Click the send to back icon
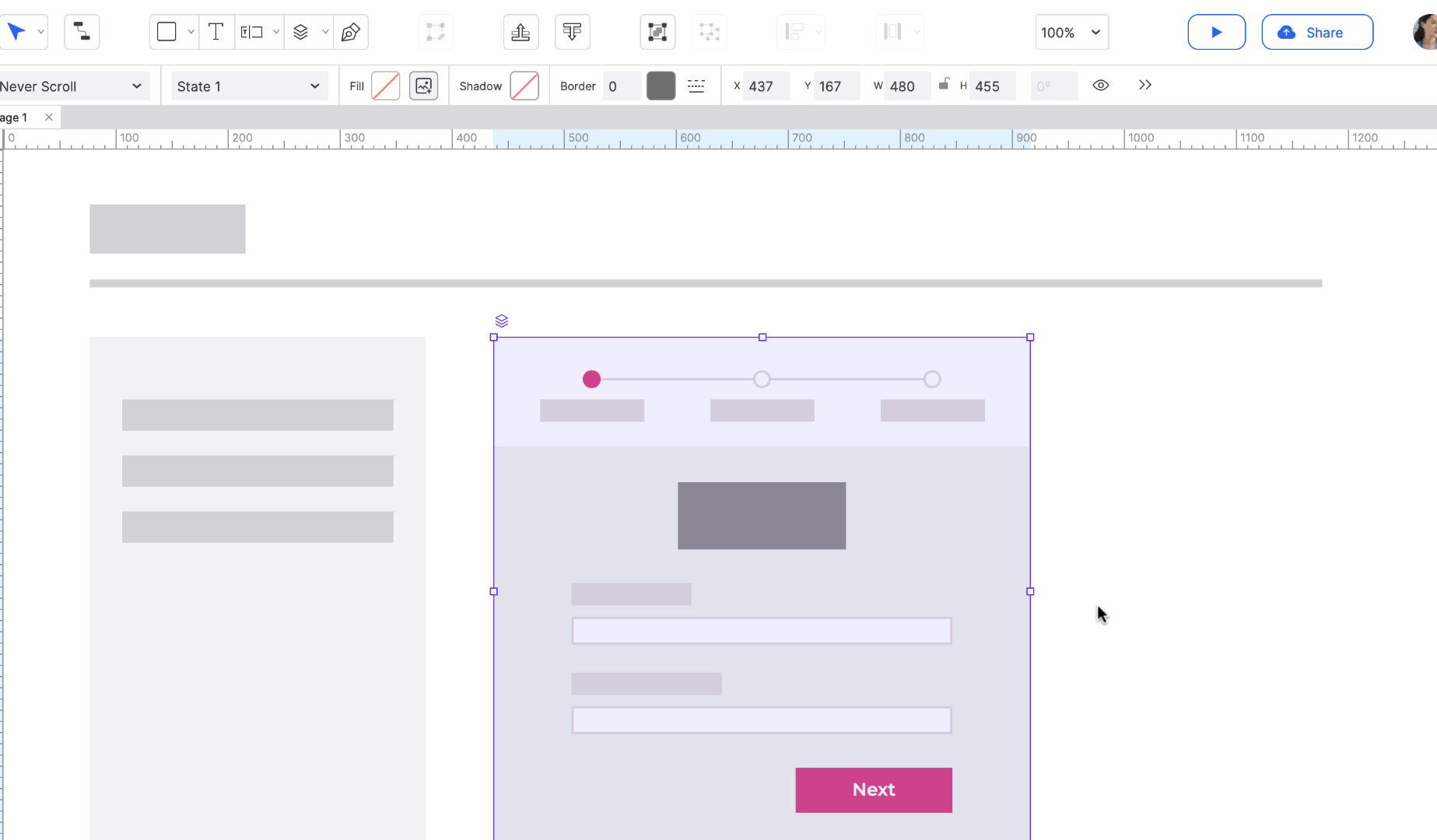This screenshot has width=1437, height=840. click(x=572, y=32)
